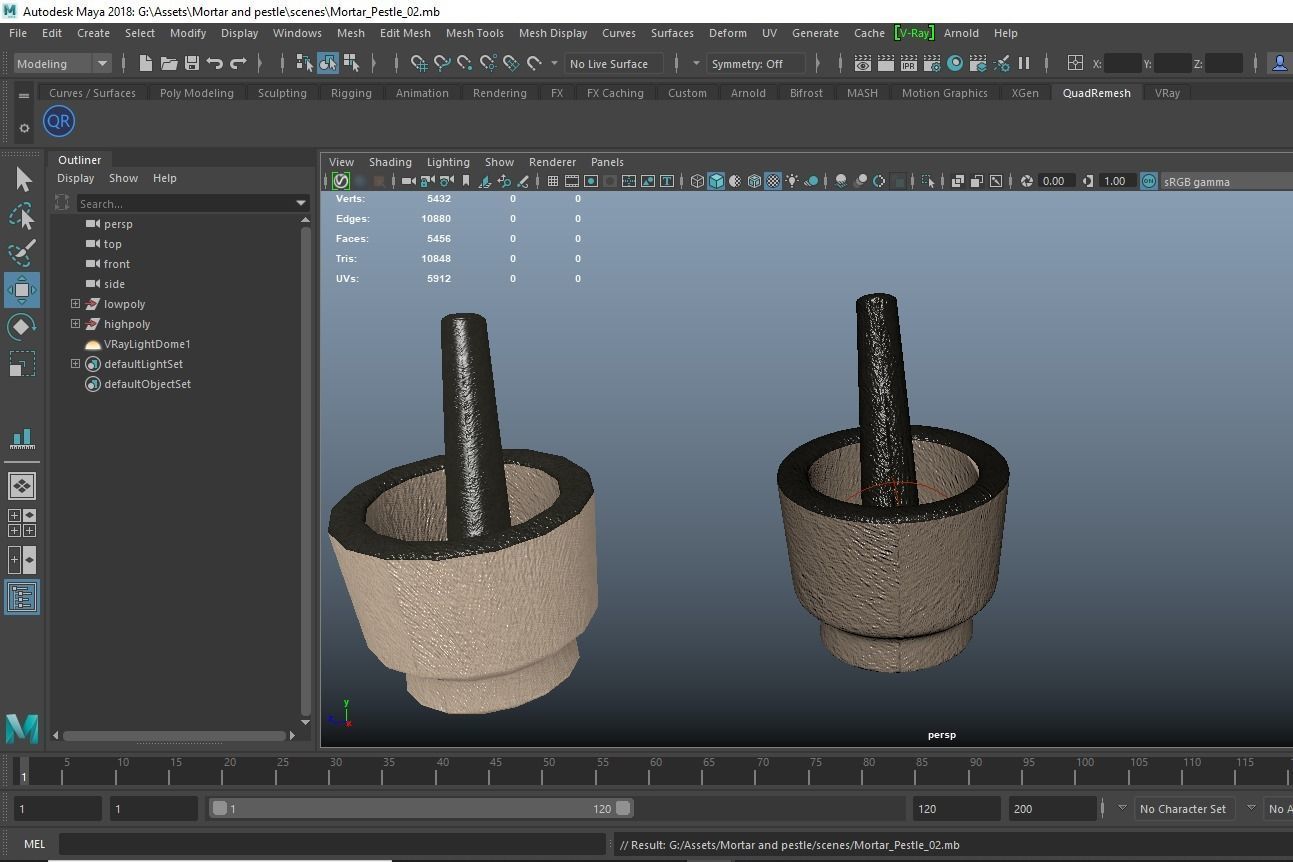Click the QuadRemesh QR shelf button
Screen dimensions: 1293x862
[59, 122]
